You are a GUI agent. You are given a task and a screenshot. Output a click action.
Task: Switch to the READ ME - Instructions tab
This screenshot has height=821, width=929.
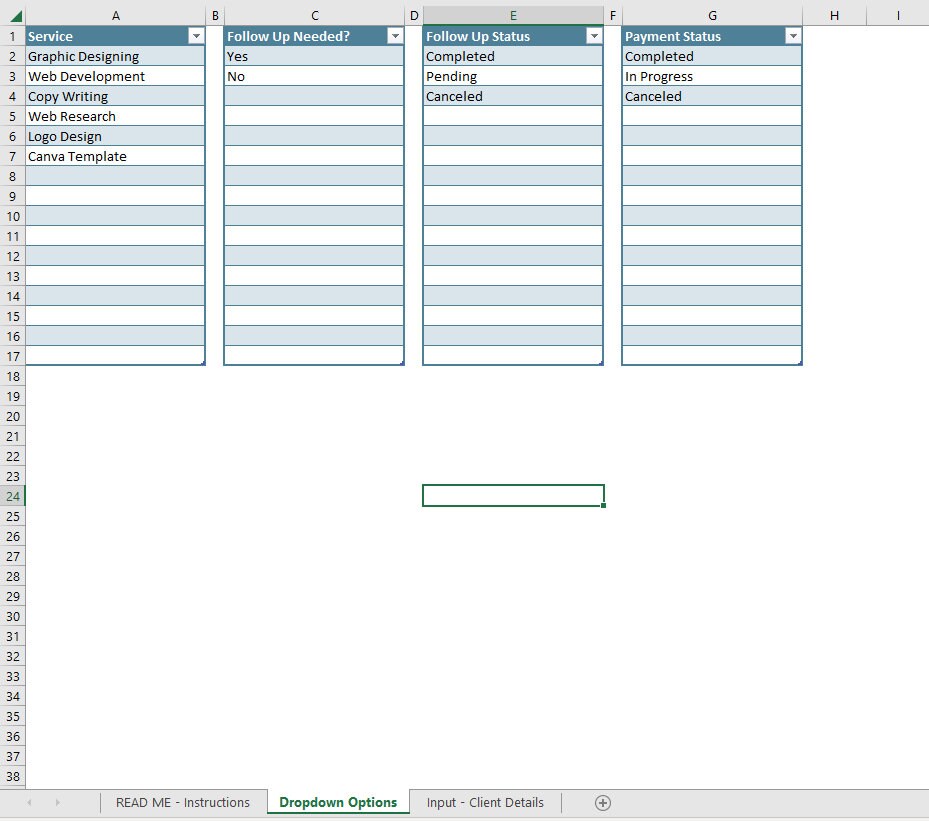click(x=183, y=802)
